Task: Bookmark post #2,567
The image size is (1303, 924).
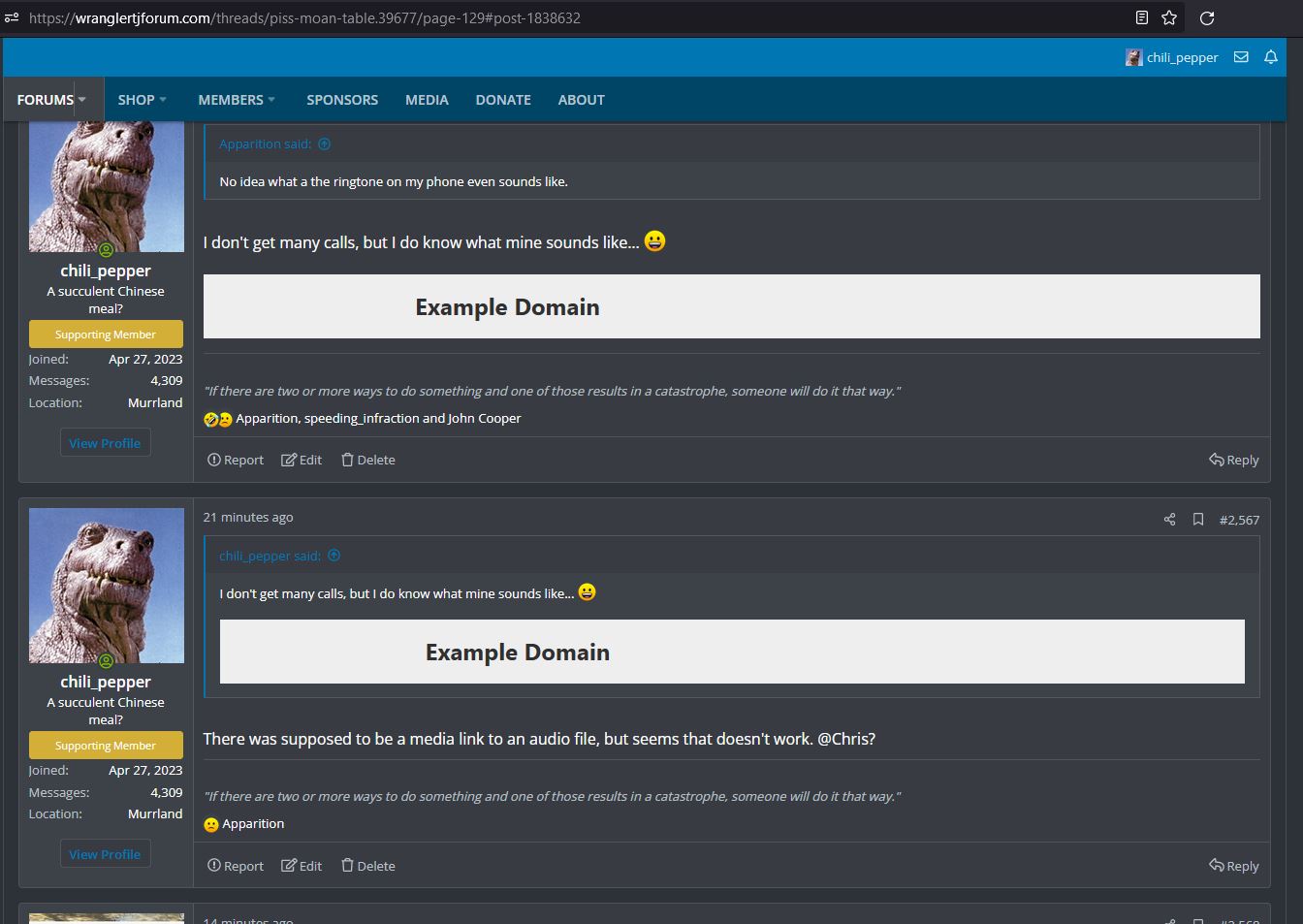Action: 1198,520
